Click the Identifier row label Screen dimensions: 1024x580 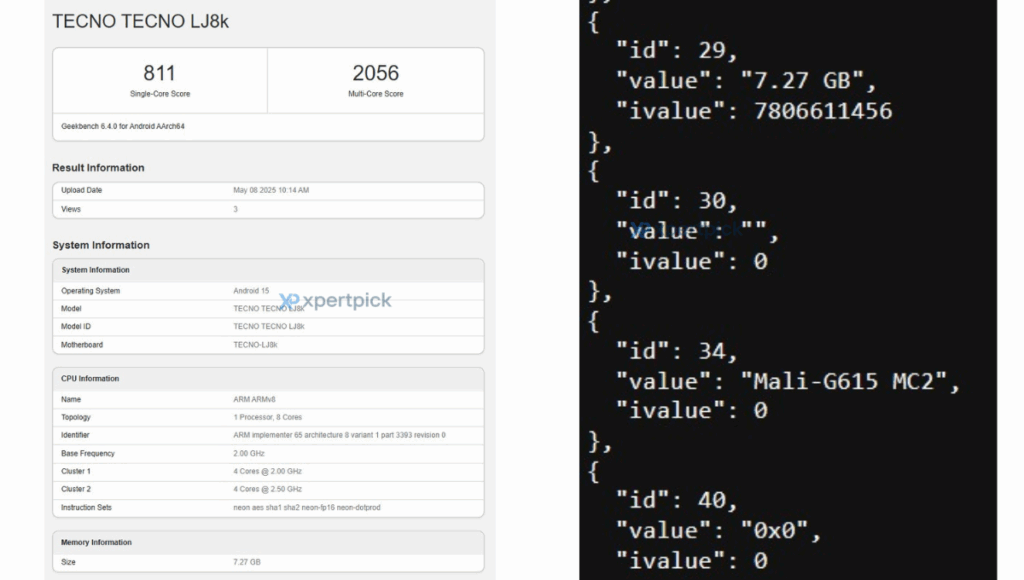(x=75, y=435)
